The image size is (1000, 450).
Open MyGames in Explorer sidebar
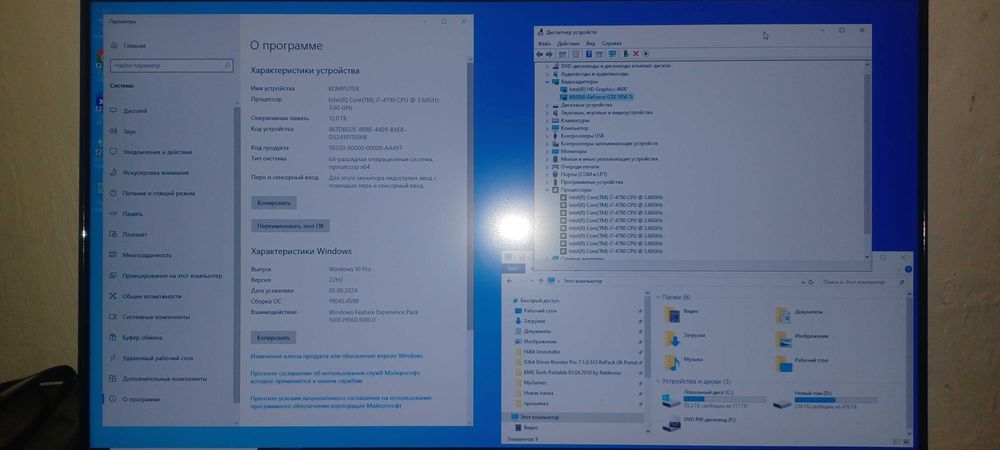tap(535, 382)
